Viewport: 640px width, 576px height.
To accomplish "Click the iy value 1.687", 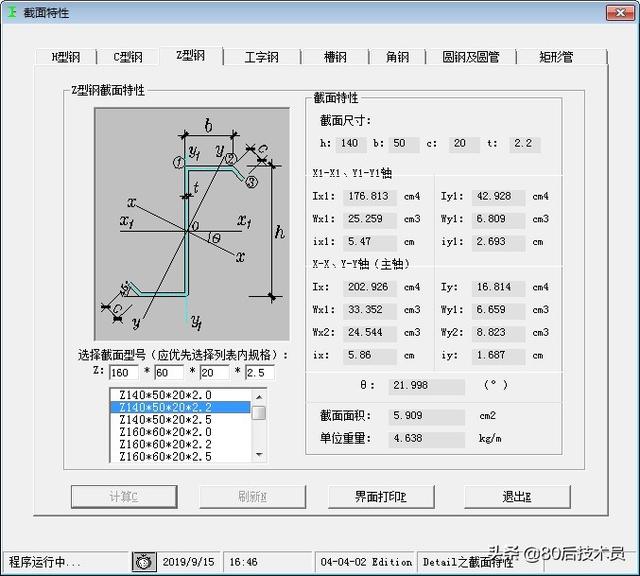I will [498, 356].
